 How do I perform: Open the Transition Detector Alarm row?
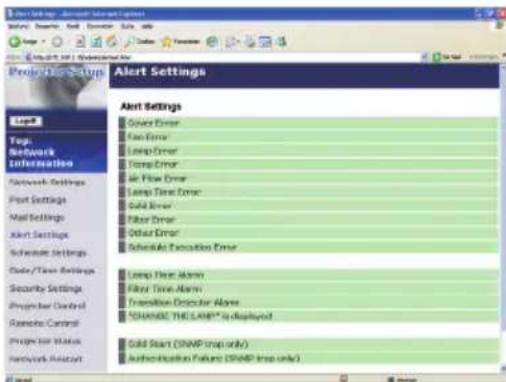(x=309, y=303)
